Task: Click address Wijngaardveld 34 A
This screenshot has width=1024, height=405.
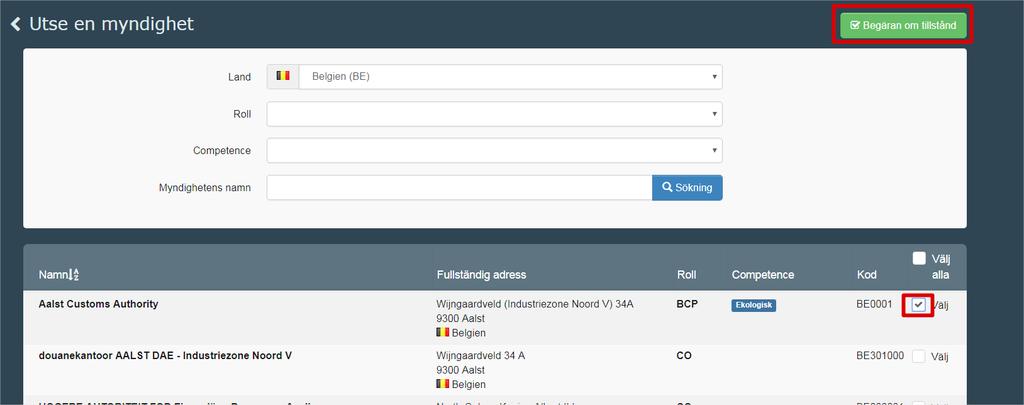Action: [481, 356]
